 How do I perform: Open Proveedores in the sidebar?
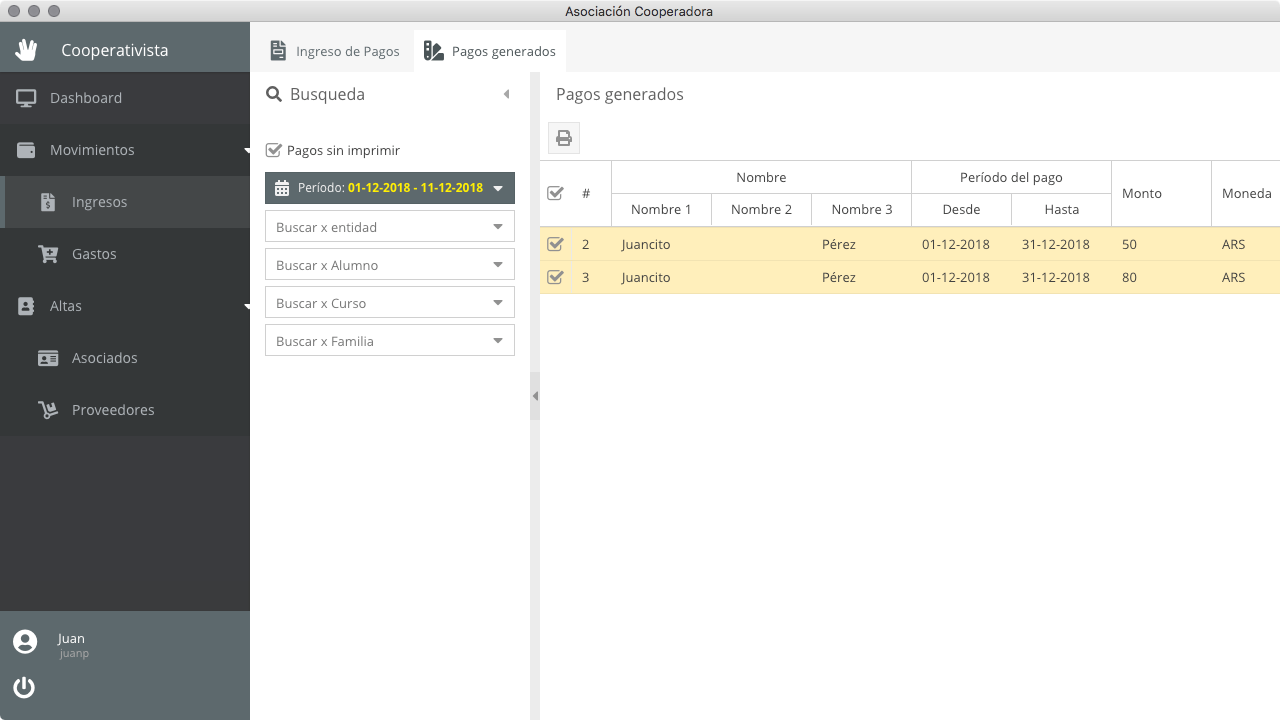125,410
